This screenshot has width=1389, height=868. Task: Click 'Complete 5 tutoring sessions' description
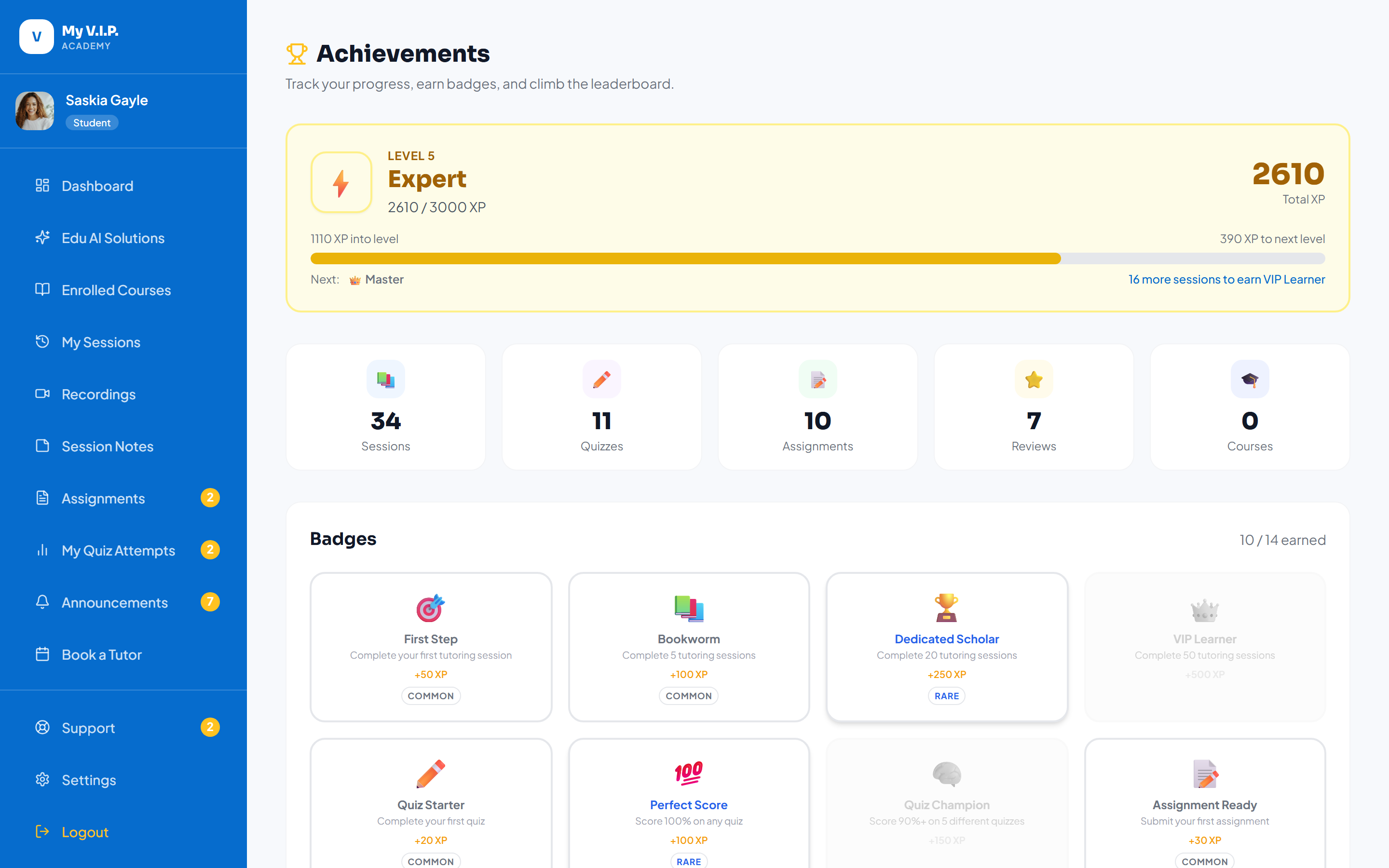coord(689,655)
